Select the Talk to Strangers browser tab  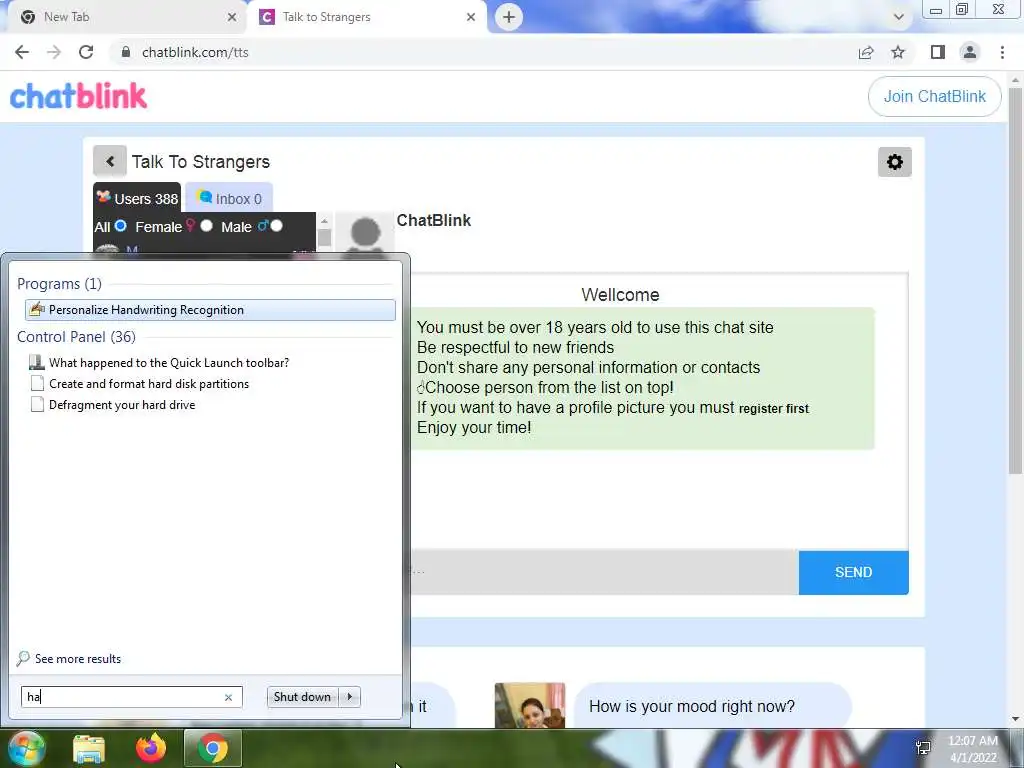pyautogui.click(x=366, y=17)
